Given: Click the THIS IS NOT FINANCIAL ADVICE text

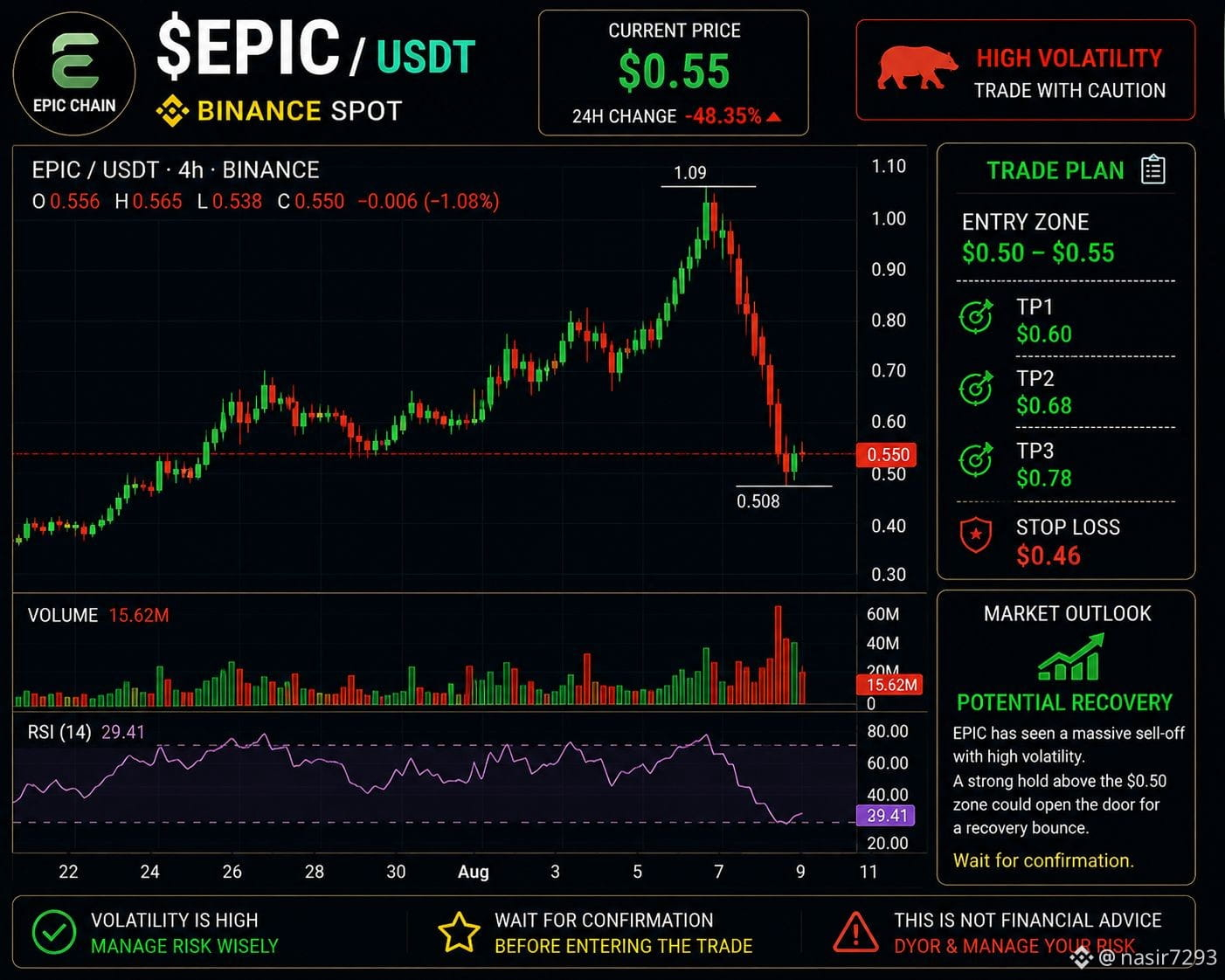Looking at the screenshot, I should 1028,921.
